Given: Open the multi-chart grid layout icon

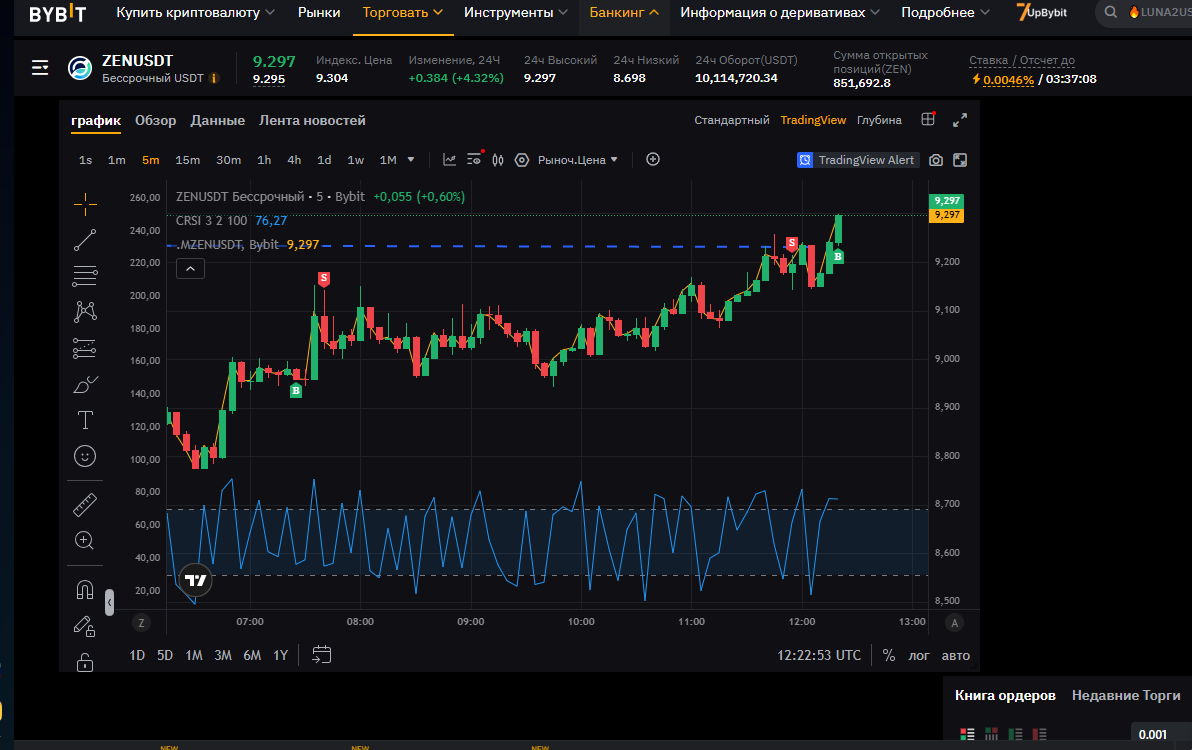Looking at the screenshot, I should pyautogui.click(x=928, y=120).
